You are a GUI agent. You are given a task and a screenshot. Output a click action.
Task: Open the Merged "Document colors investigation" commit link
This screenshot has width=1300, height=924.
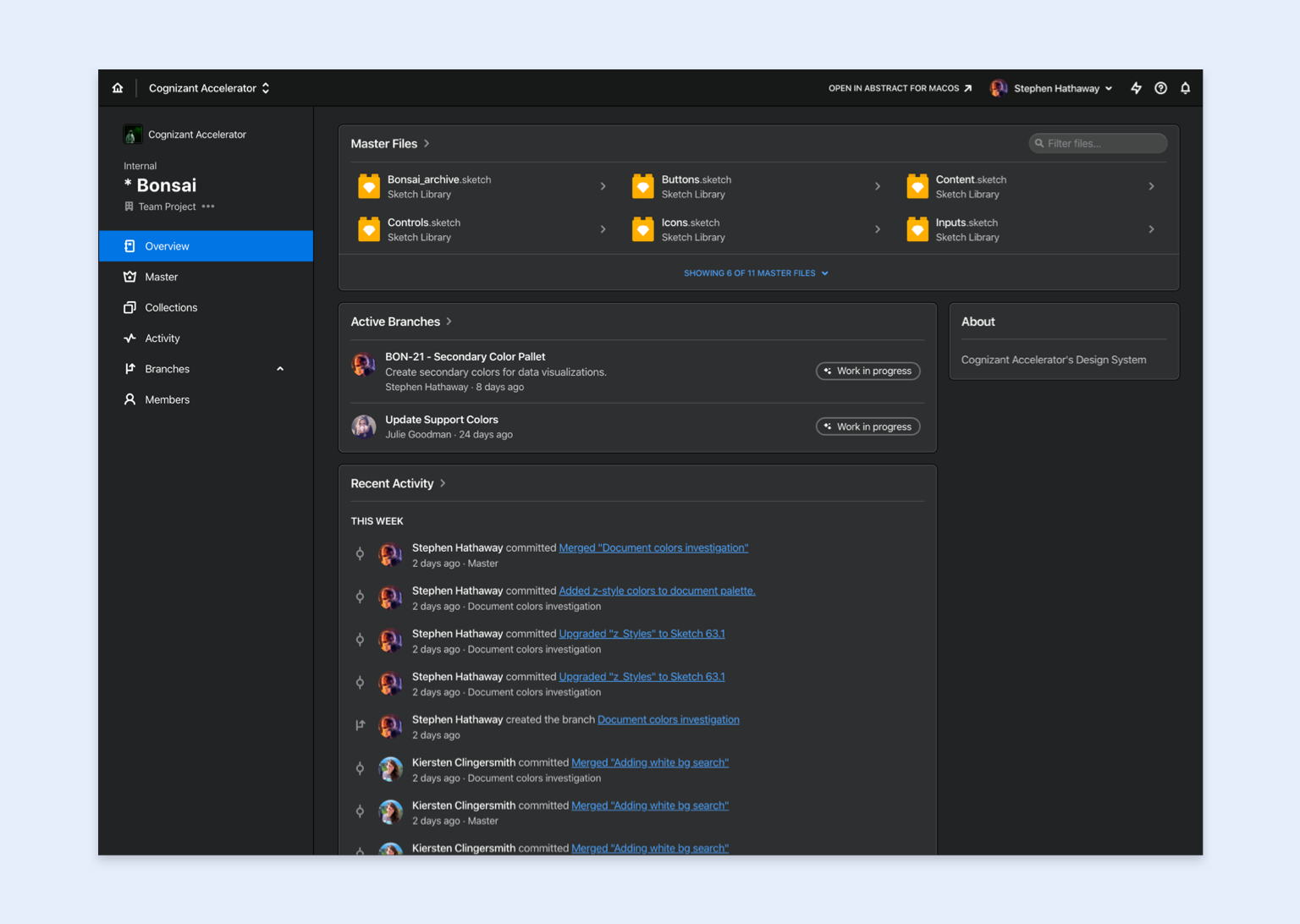point(653,548)
